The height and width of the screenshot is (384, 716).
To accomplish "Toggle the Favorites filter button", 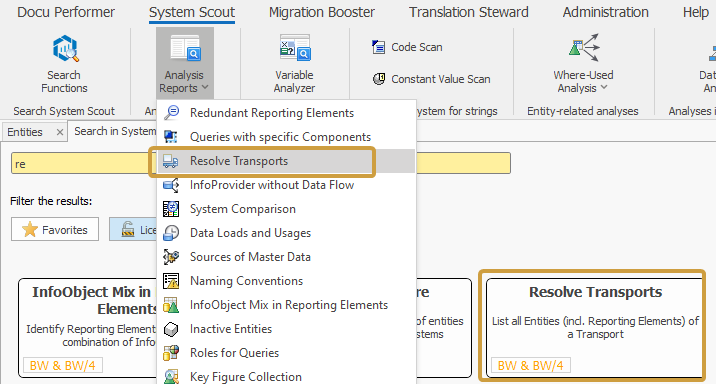I will [55, 229].
